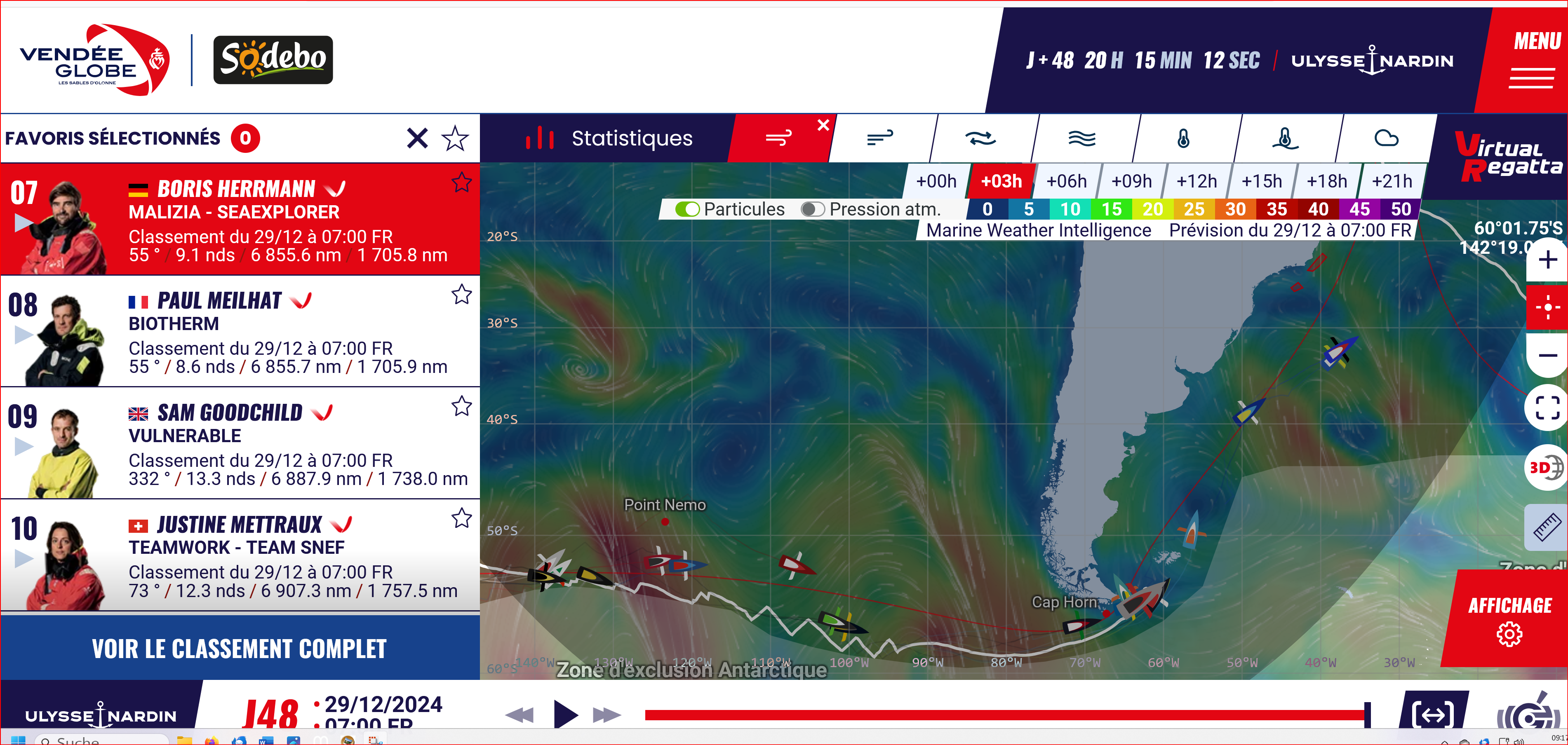1568x745 pixels.
Task: Open AFFICHAGE display settings
Action: pos(1509,619)
